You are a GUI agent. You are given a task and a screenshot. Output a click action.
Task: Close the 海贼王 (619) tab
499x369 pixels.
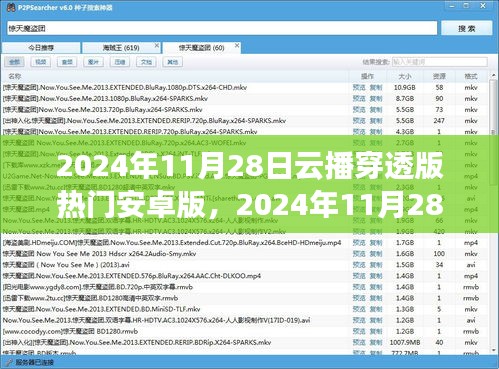point(157,45)
